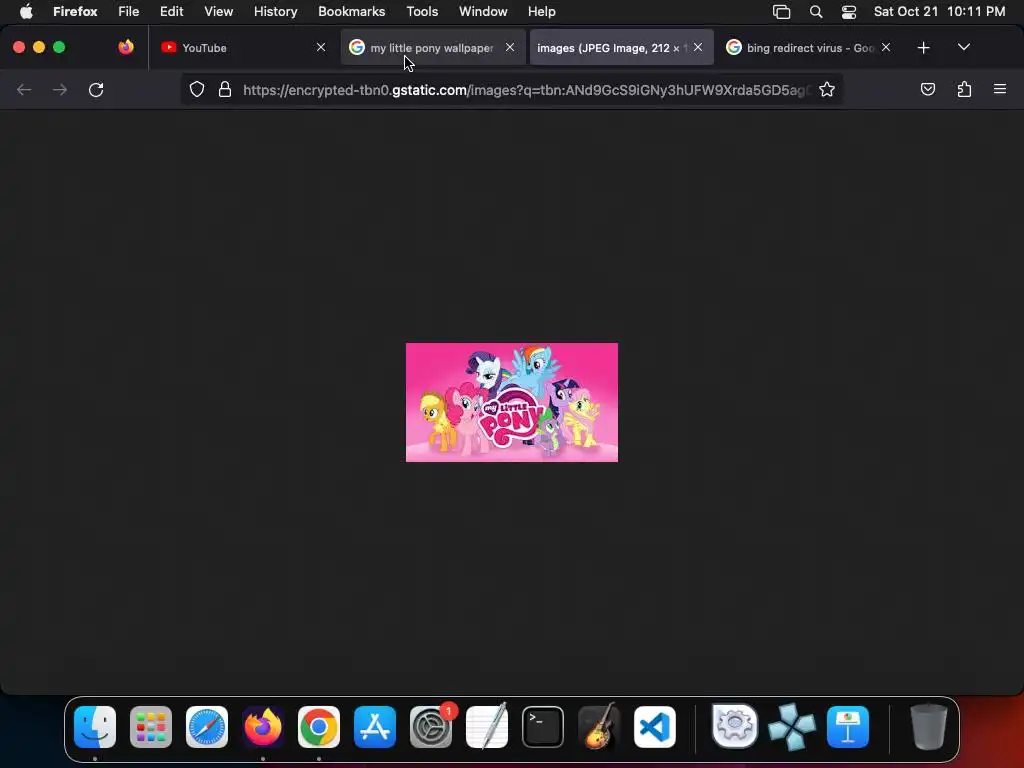This screenshot has width=1024, height=768.
Task: Open the Apple menu
Action: [26, 12]
